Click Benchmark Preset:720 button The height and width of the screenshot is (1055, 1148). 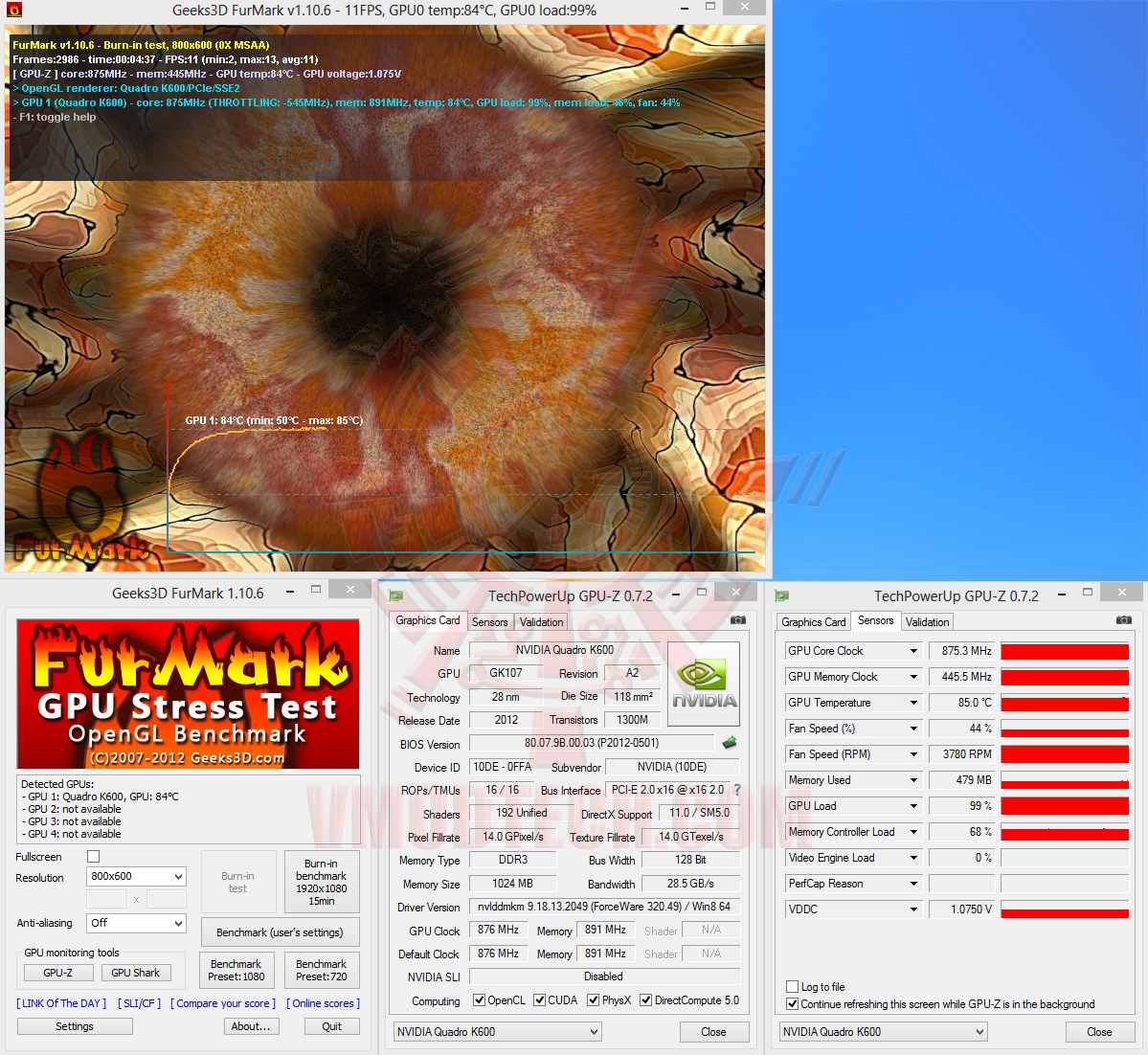tap(322, 970)
